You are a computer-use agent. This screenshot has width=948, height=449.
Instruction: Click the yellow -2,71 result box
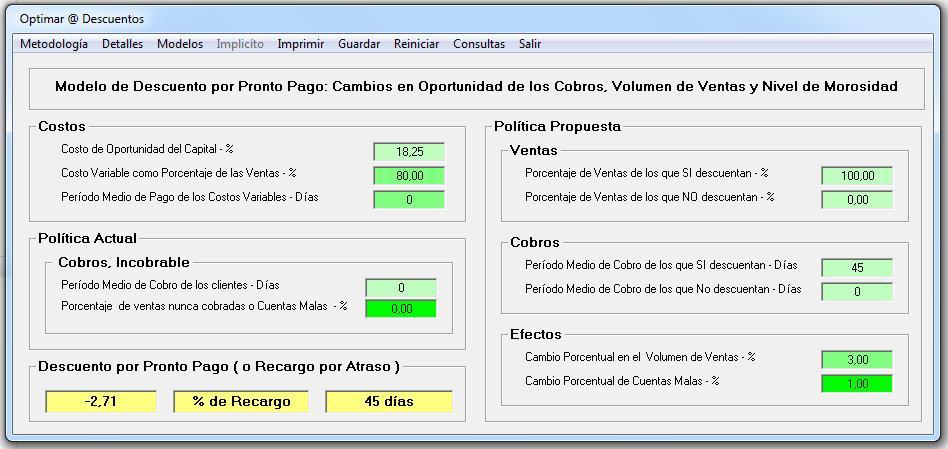tap(101, 401)
